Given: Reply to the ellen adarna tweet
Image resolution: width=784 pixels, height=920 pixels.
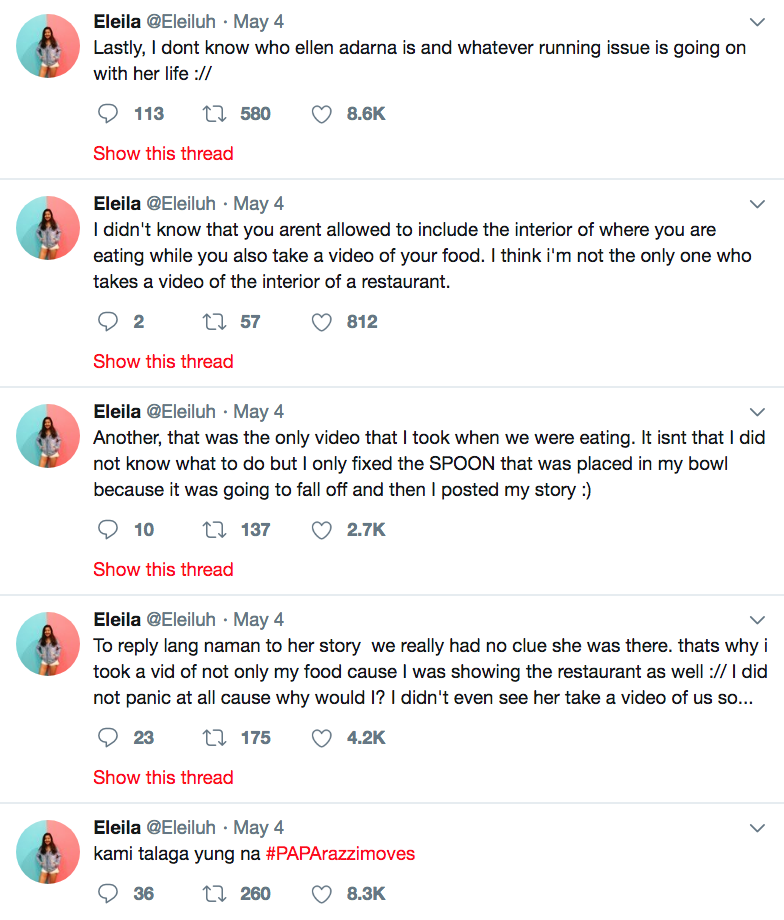Looking at the screenshot, I should click(108, 114).
